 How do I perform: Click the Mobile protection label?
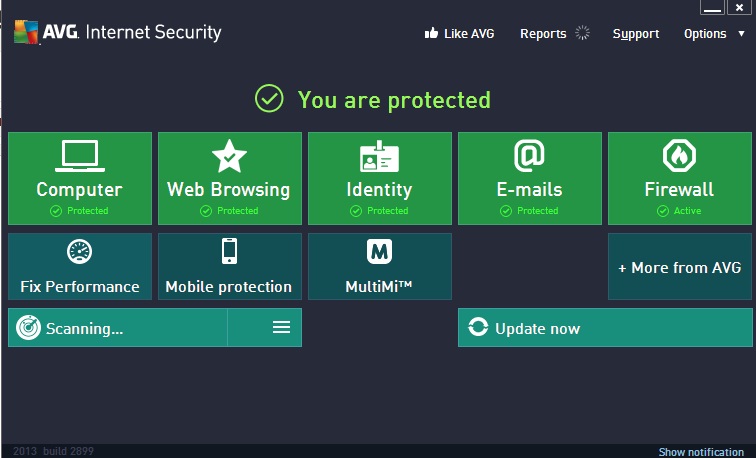pyautogui.click(x=229, y=287)
